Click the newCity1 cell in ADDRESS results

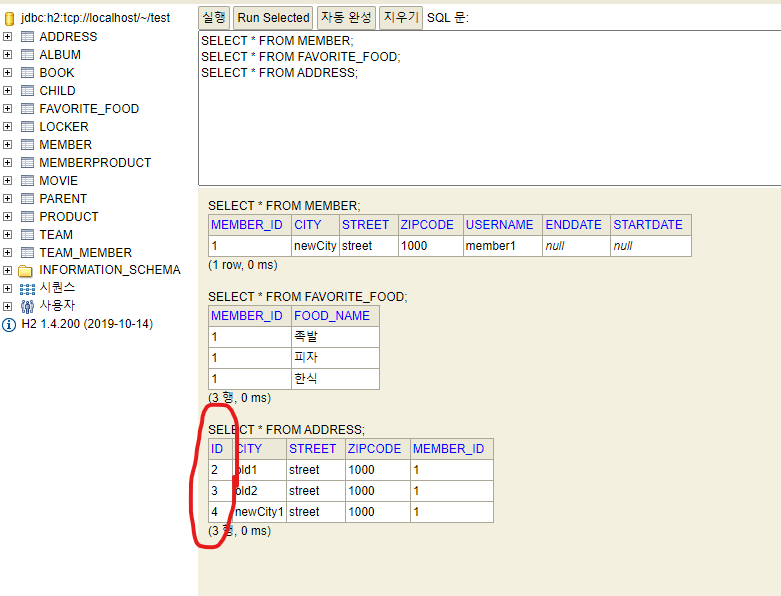click(260, 512)
